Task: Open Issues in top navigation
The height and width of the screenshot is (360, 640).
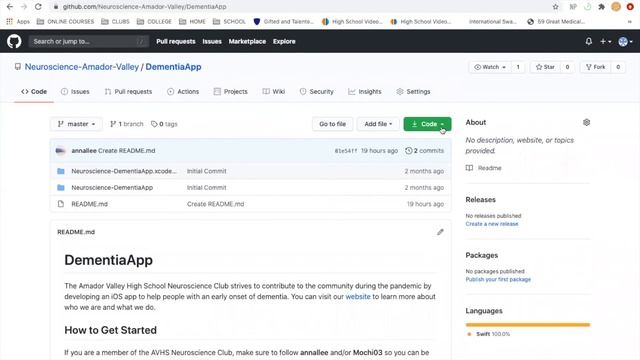Action: [x=212, y=41]
